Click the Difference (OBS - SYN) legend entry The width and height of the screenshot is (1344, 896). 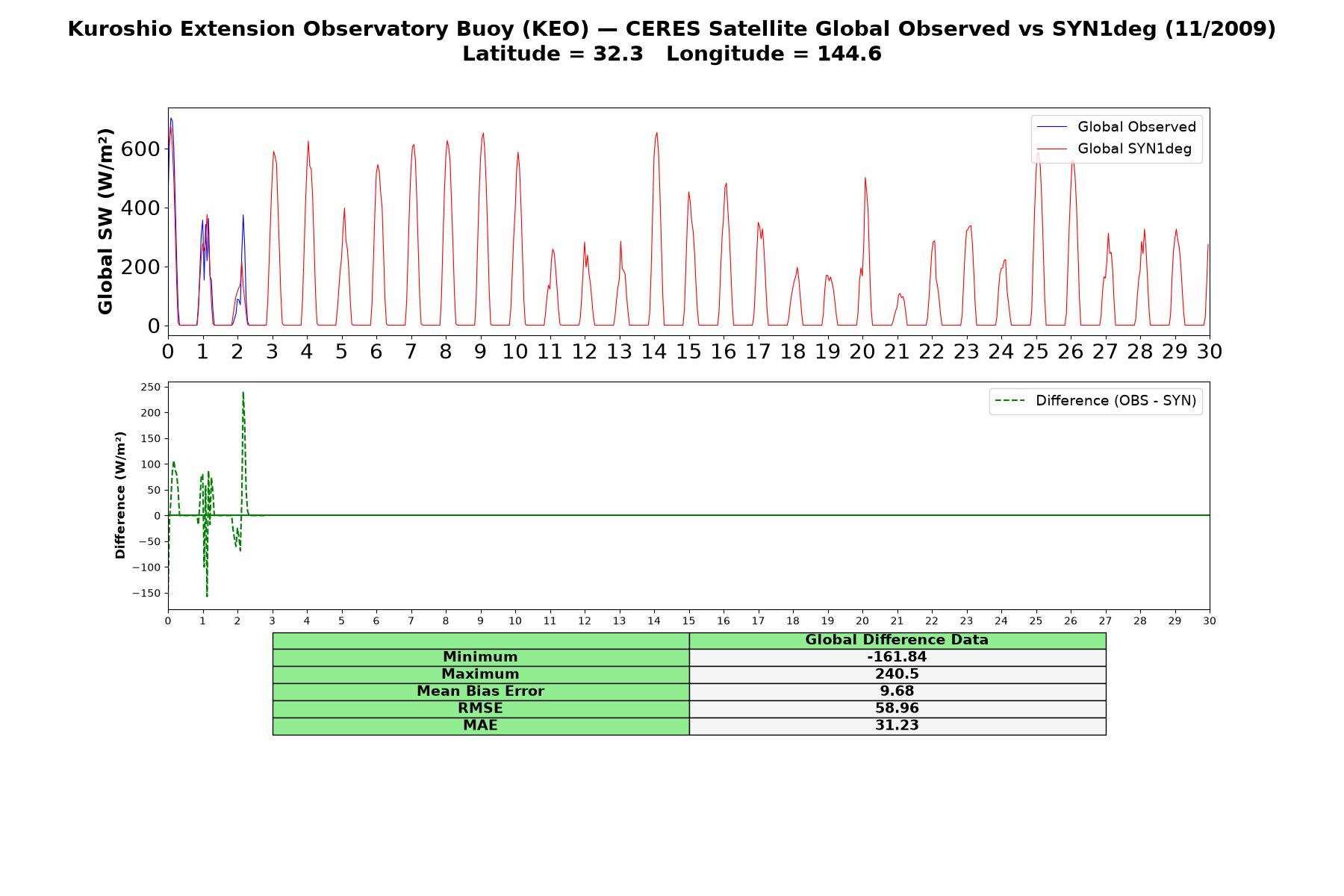pyautogui.click(x=1095, y=401)
